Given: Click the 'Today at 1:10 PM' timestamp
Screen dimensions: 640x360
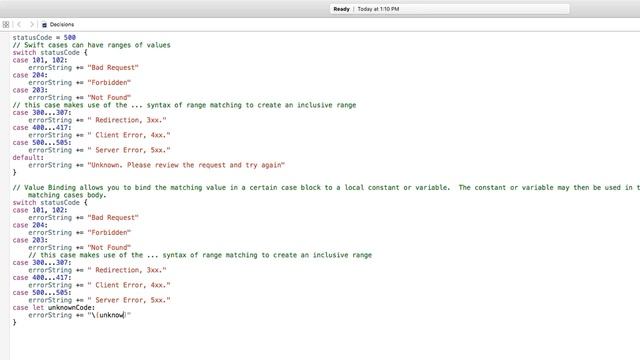Looking at the screenshot, I should click(378, 9).
